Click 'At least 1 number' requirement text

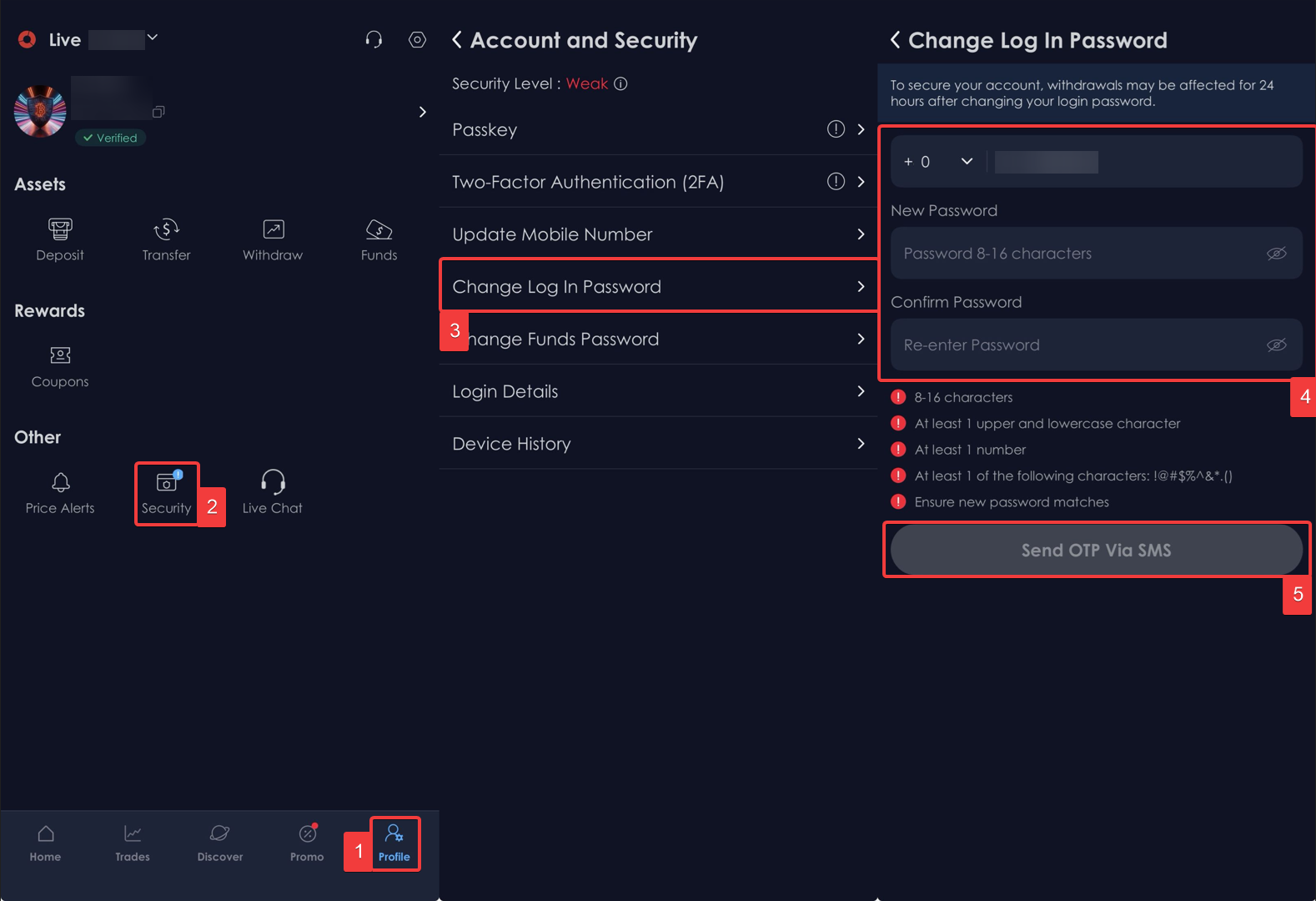pos(970,450)
